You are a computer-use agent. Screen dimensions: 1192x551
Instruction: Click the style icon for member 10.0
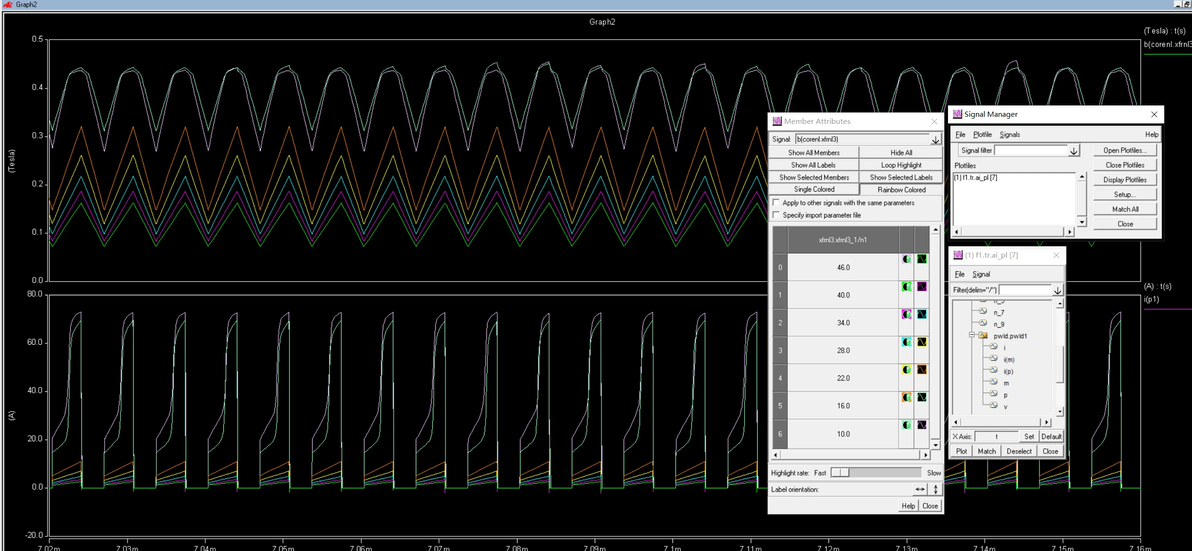[906, 426]
